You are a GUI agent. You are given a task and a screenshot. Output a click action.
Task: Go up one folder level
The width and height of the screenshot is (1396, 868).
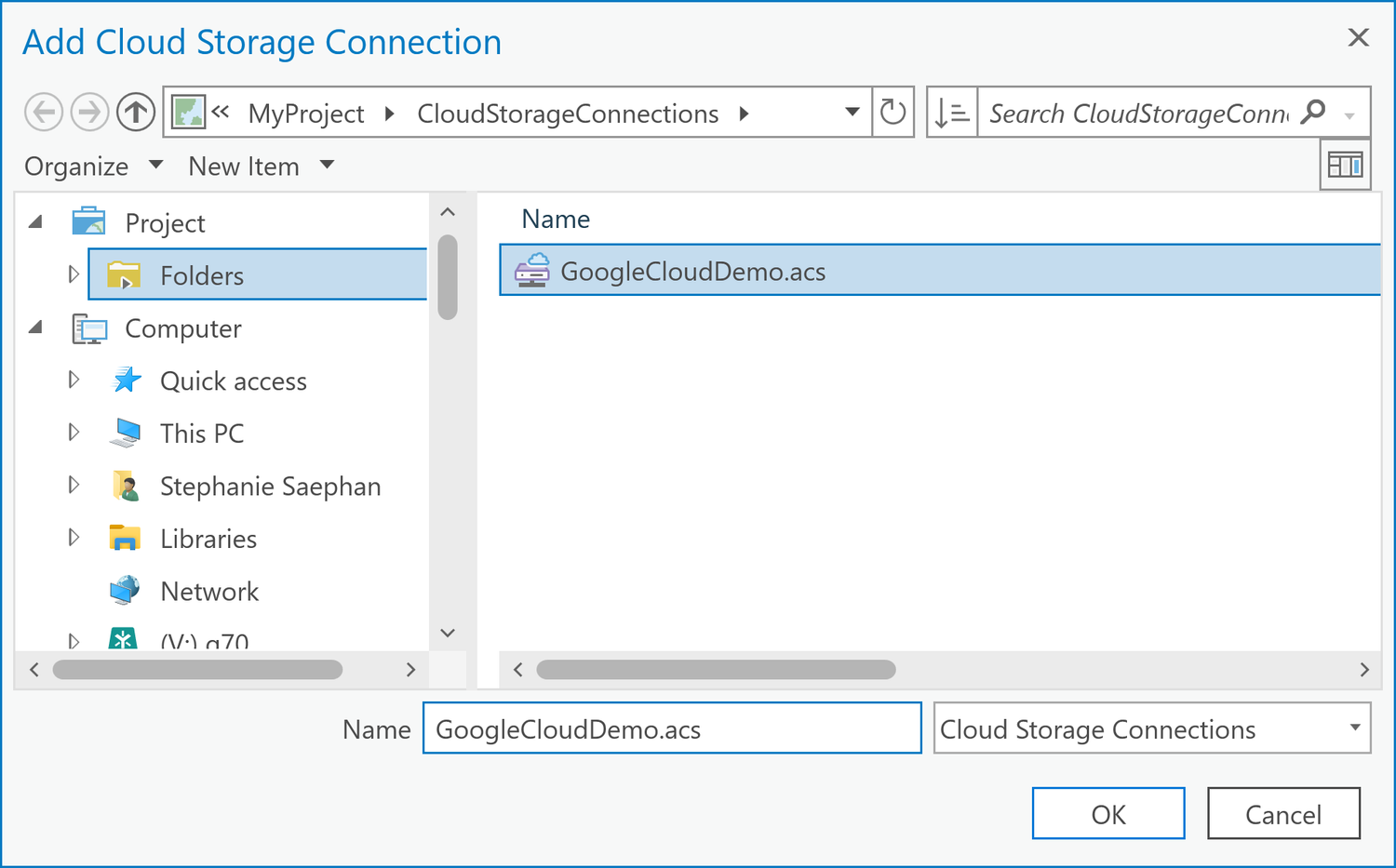click(x=136, y=112)
